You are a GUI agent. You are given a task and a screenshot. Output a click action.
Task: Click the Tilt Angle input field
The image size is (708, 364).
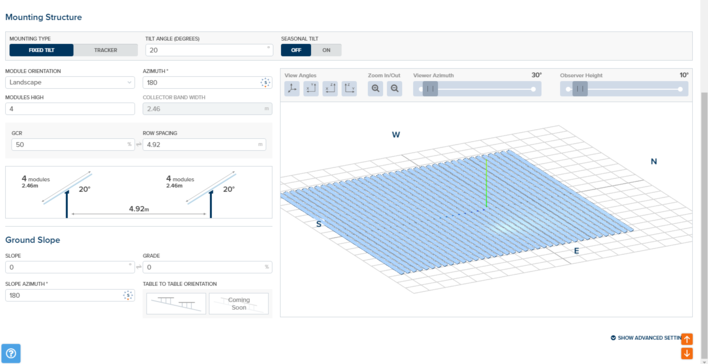pyautogui.click(x=209, y=50)
